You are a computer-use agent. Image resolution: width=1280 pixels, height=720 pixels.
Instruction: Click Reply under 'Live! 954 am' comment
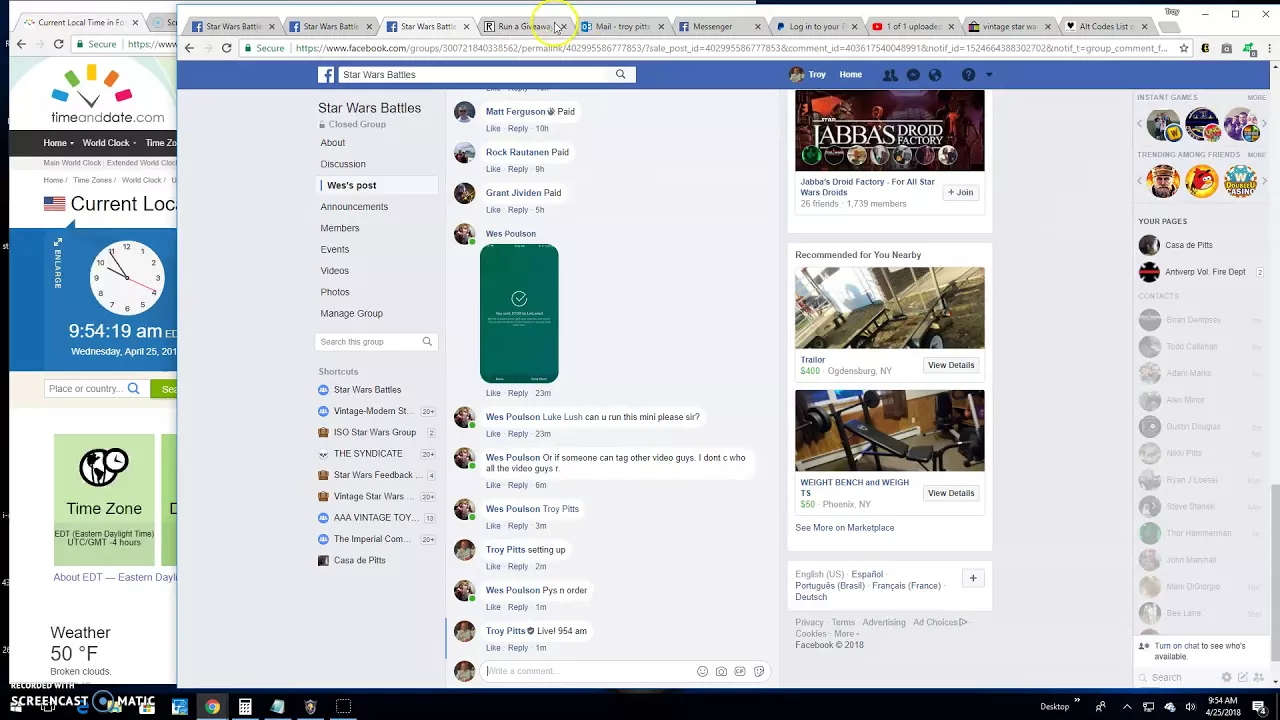click(x=517, y=648)
